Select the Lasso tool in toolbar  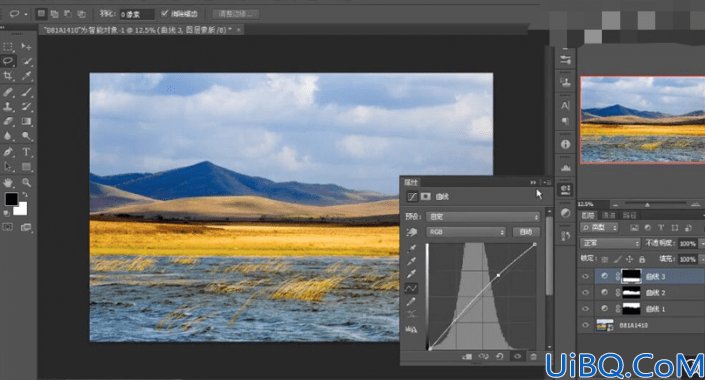click(x=8, y=61)
